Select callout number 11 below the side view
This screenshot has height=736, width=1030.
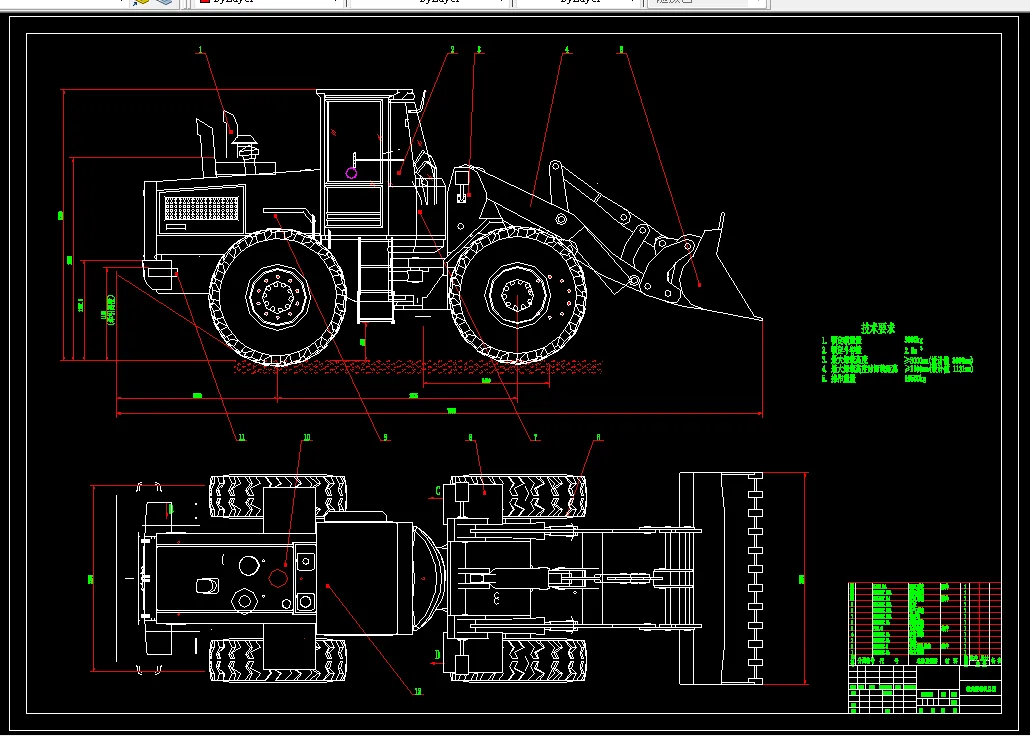click(x=241, y=437)
